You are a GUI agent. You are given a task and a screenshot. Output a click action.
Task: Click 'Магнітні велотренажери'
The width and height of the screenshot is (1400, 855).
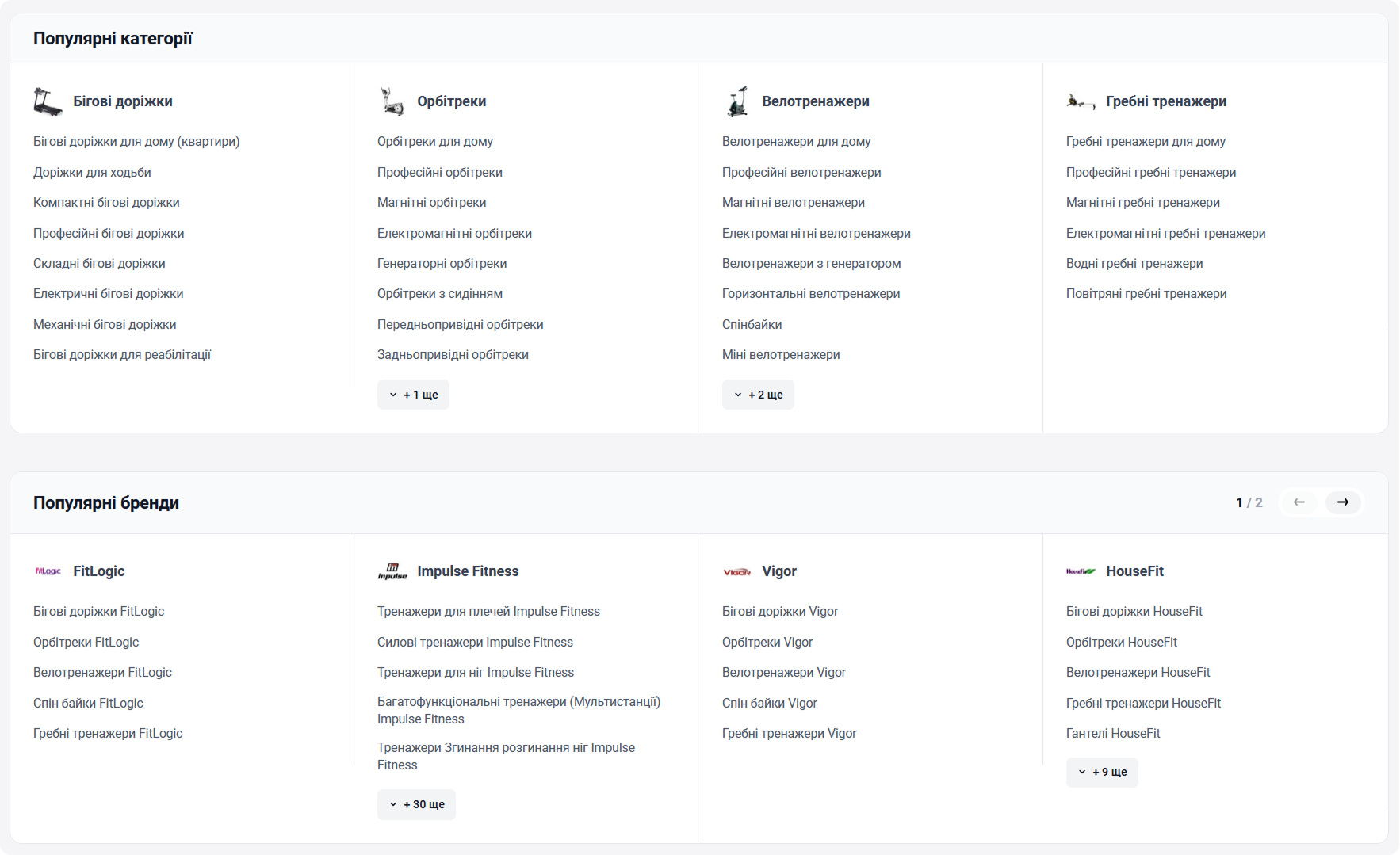coord(794,203)
